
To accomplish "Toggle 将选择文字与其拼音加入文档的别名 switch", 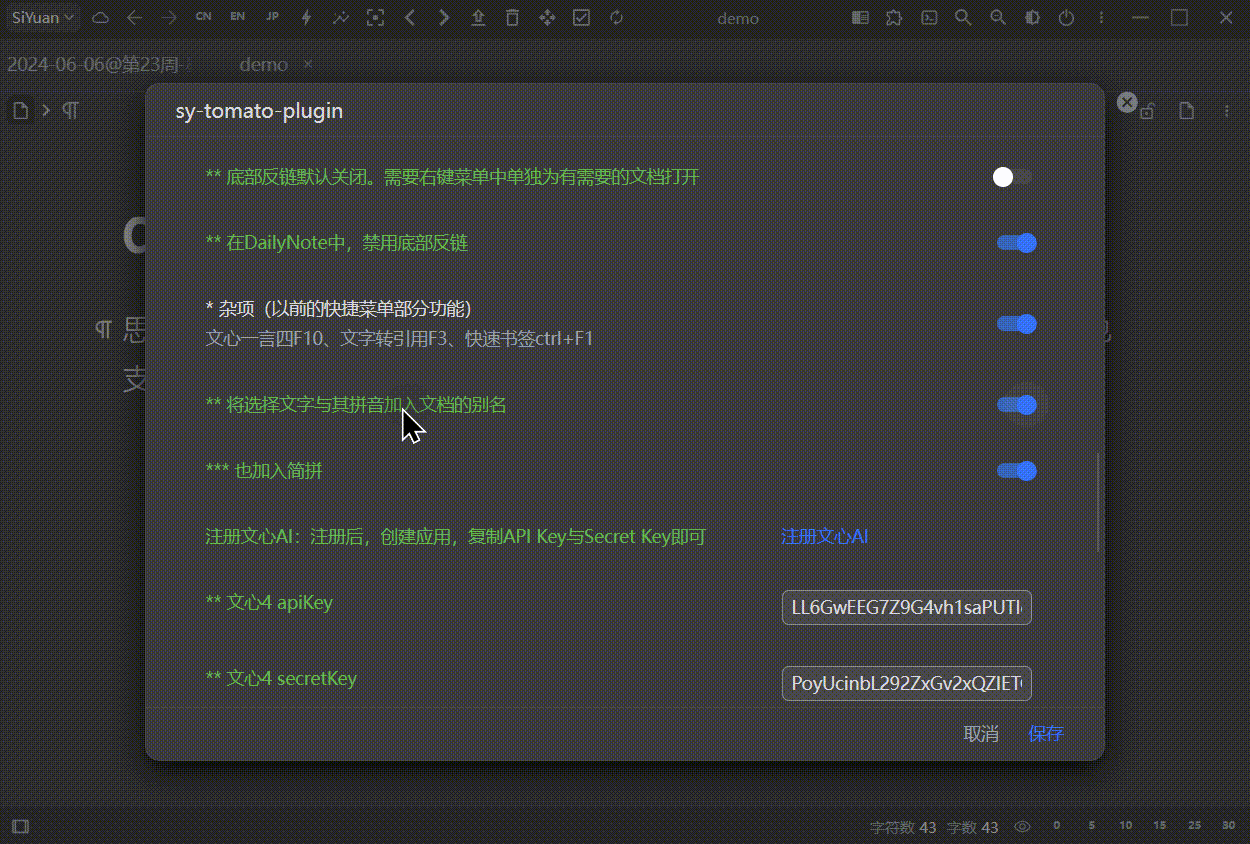I will coord(1016,405).
